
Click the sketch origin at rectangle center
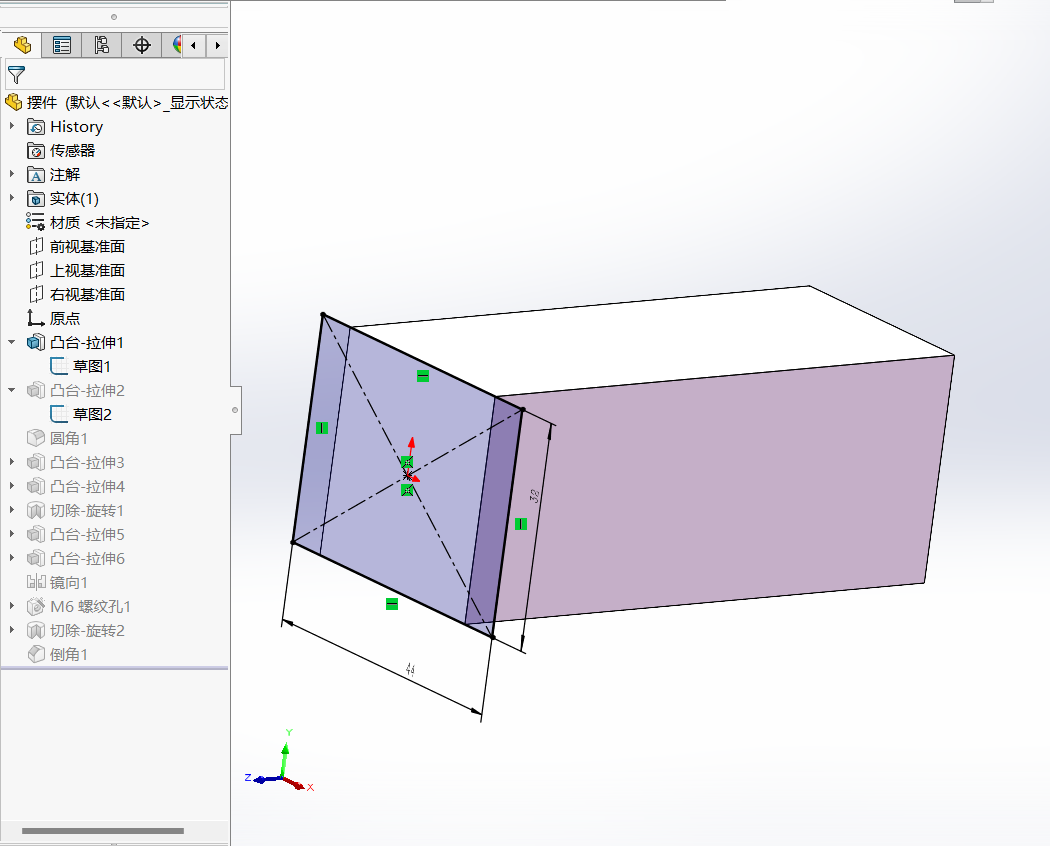tap(408, 476)
